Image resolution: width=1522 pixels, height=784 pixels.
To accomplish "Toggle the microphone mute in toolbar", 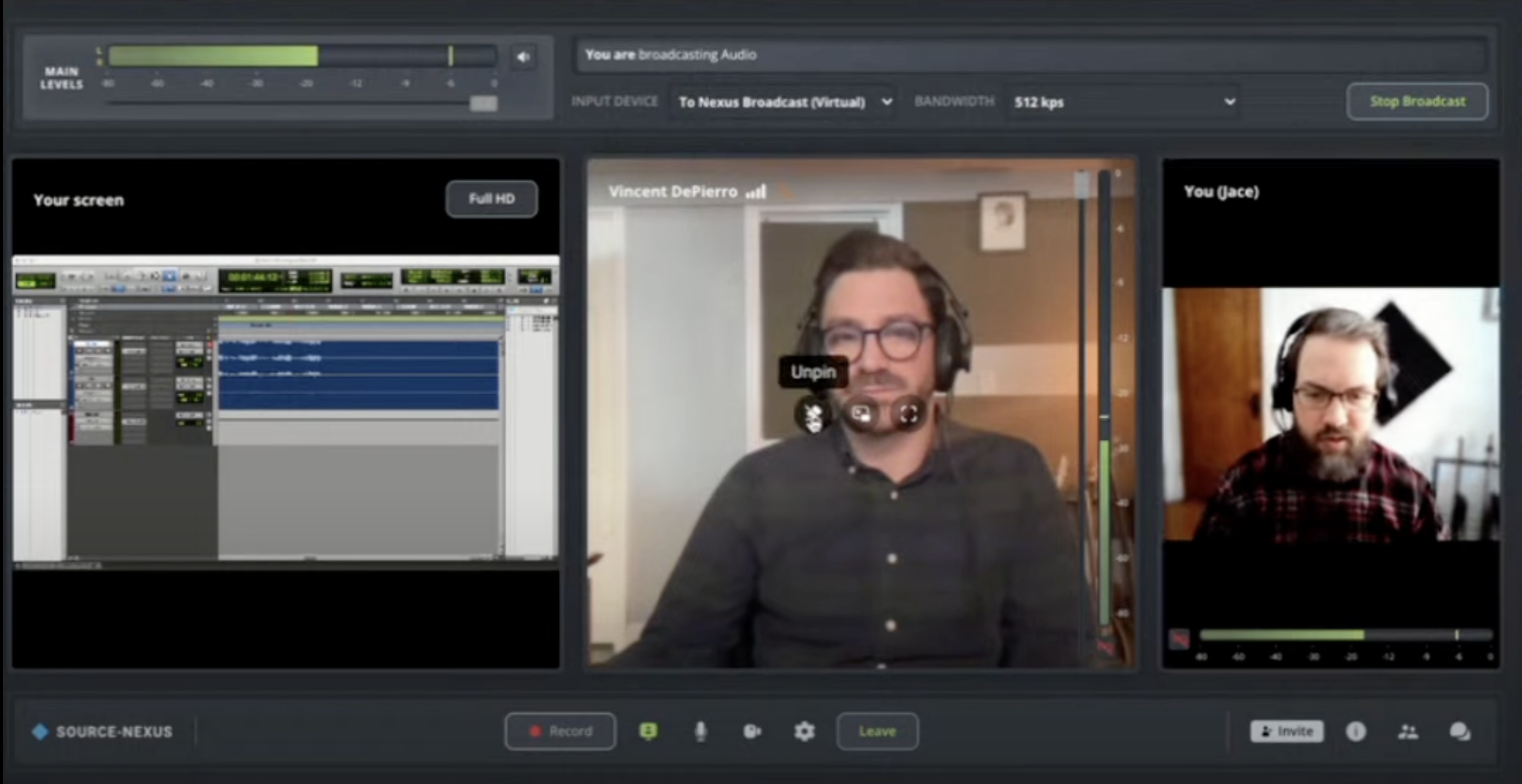I will pyautogui.click(x=700, y=731).
